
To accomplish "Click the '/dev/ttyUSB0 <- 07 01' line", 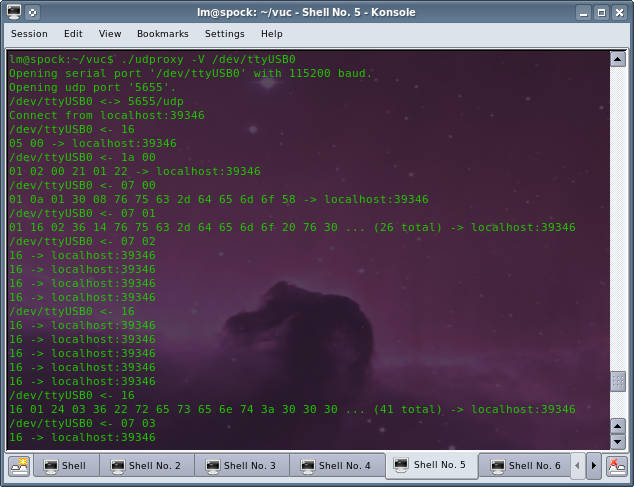I will click(x=82, y=213).
